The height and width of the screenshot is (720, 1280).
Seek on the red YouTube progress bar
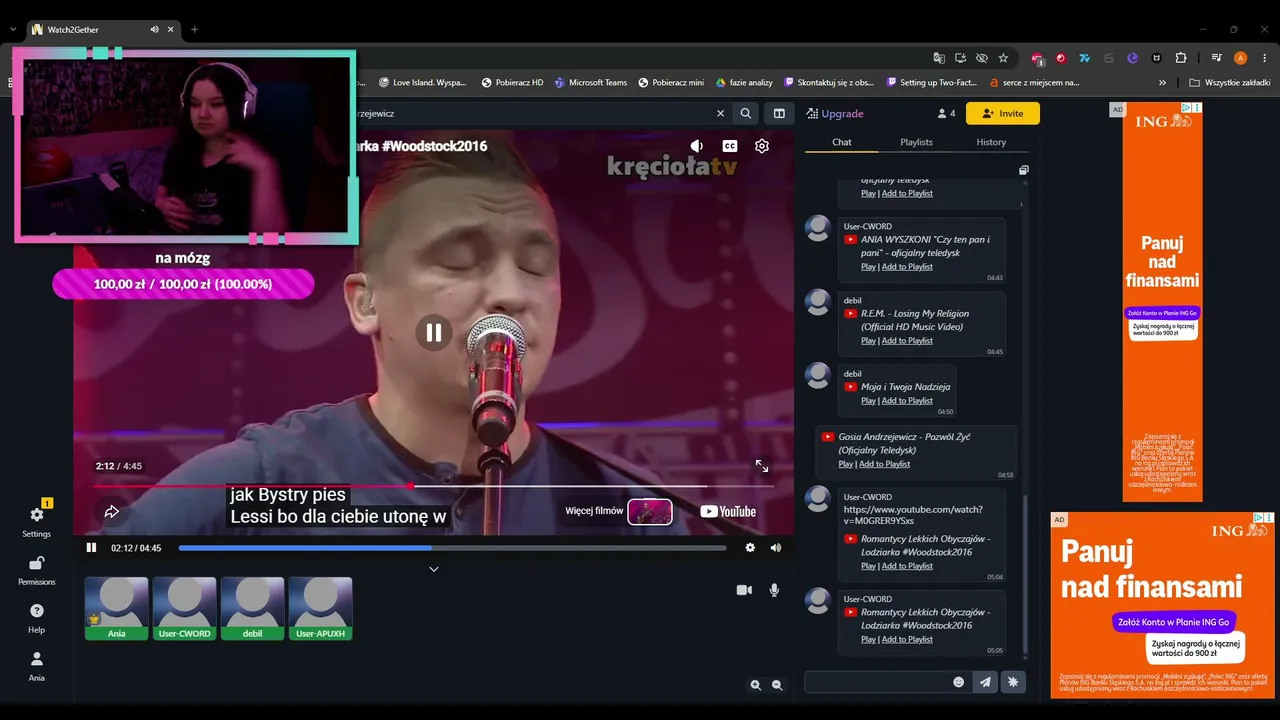433,487
